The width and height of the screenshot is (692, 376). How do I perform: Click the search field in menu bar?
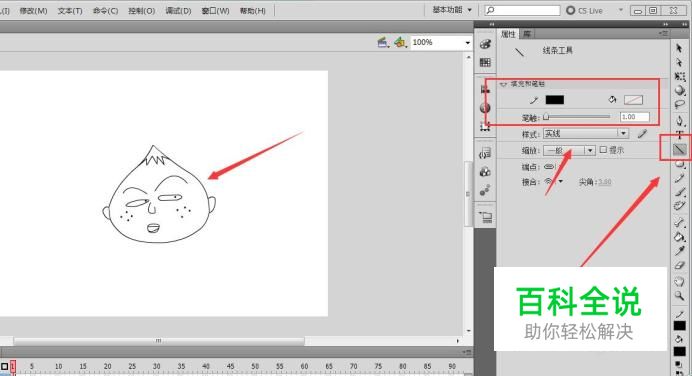point(522,10)
